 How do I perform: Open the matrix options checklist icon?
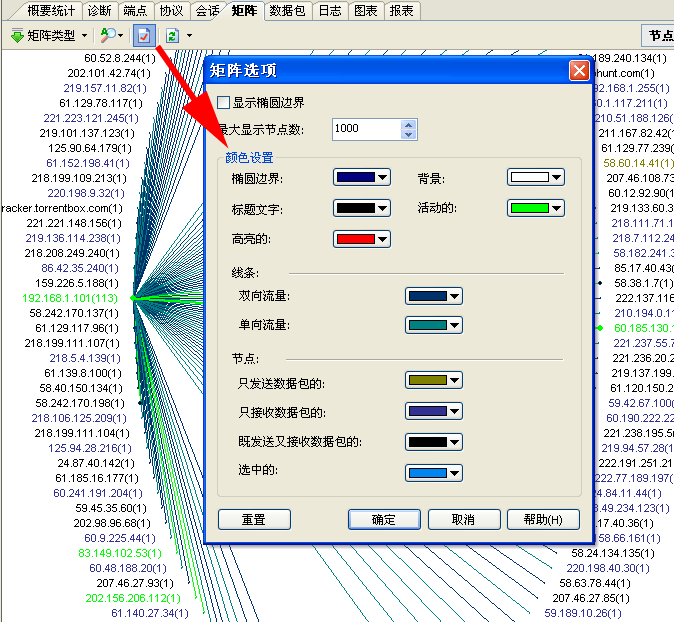coord(144,35)
